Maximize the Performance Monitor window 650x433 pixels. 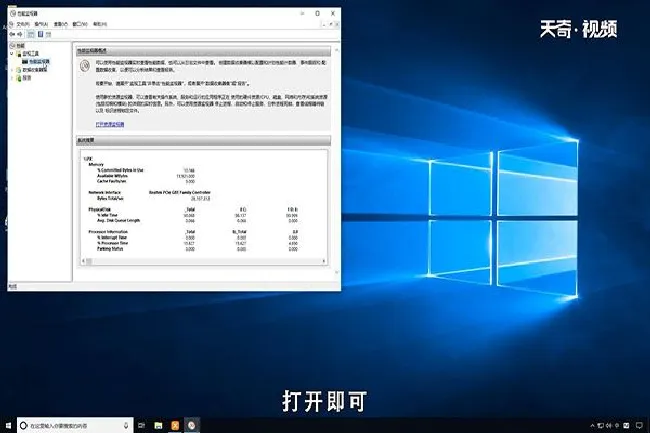[318, 13]
